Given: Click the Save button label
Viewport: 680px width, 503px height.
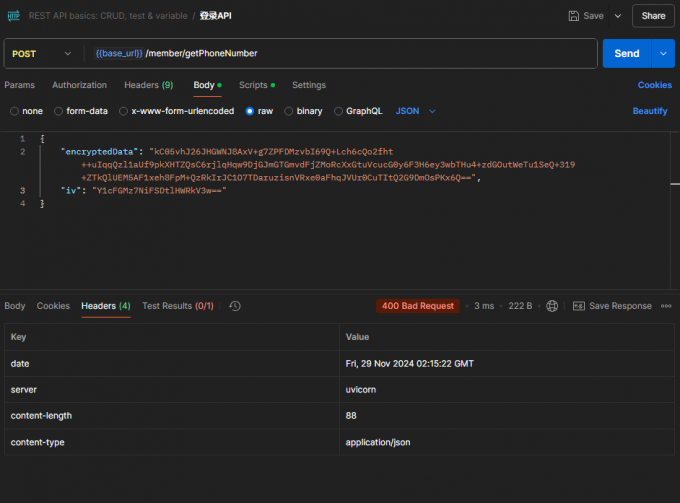Looking at the screenshot, I should pos(593,16).
